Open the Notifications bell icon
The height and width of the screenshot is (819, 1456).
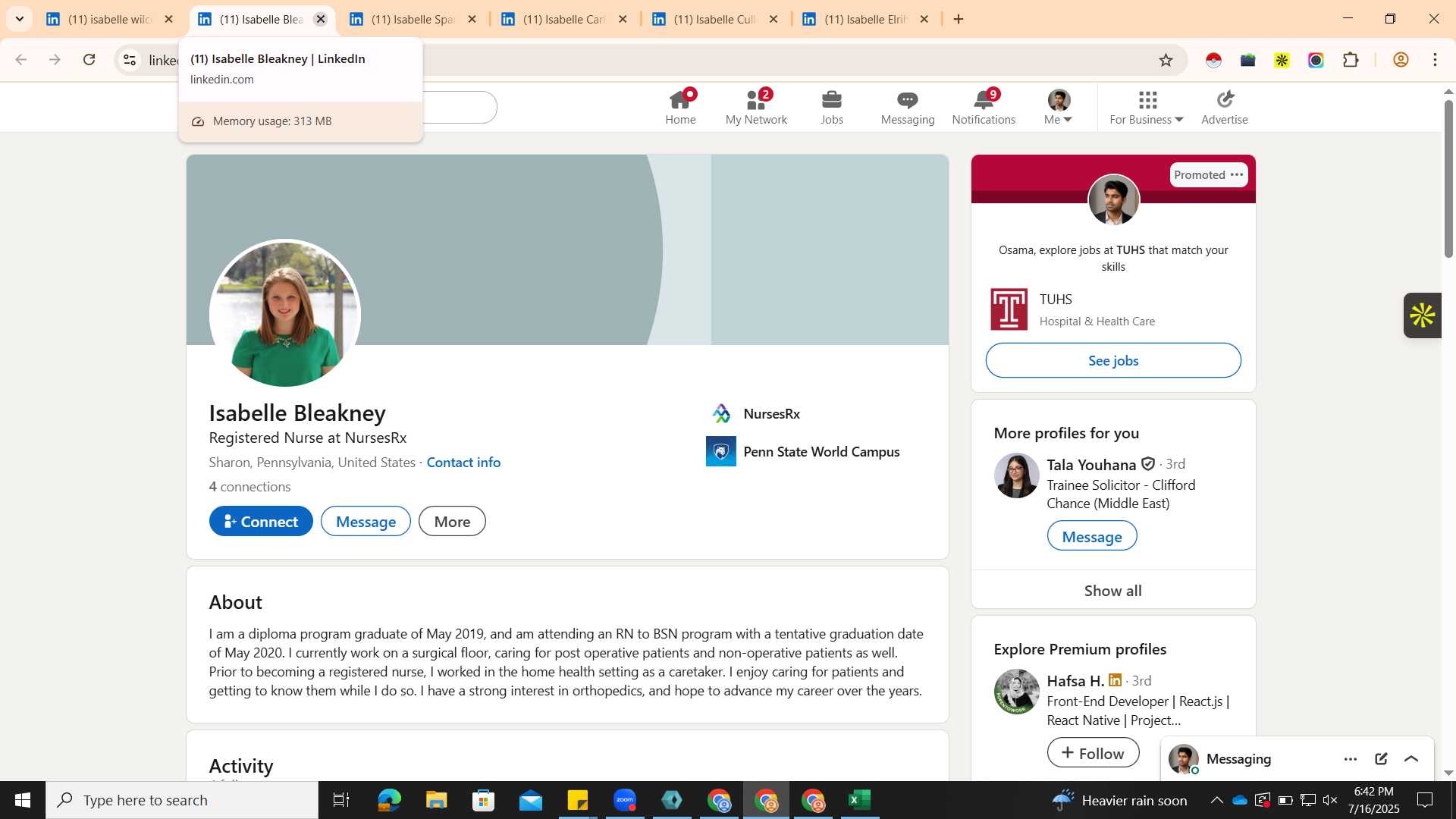pyautogui.click(x=984, y=107)
